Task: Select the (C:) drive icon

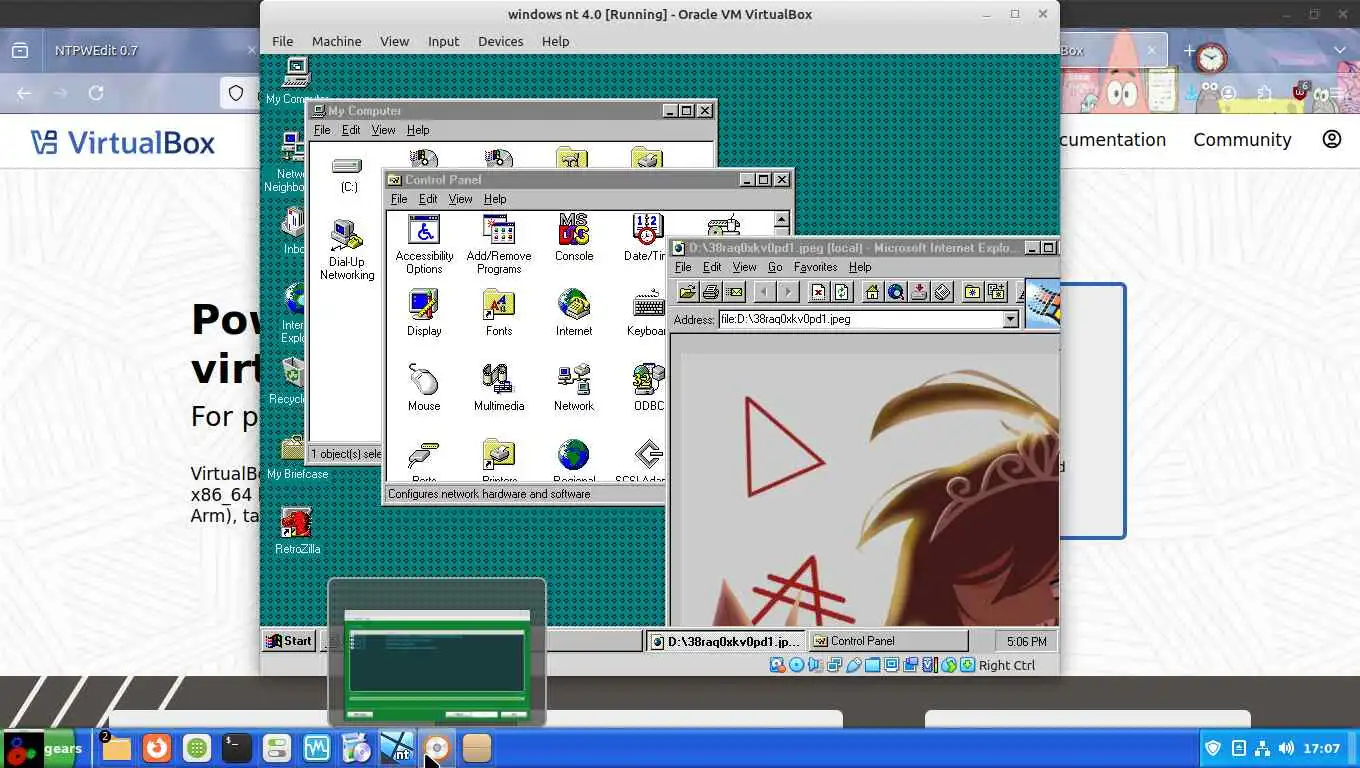Action: [348, 174]
